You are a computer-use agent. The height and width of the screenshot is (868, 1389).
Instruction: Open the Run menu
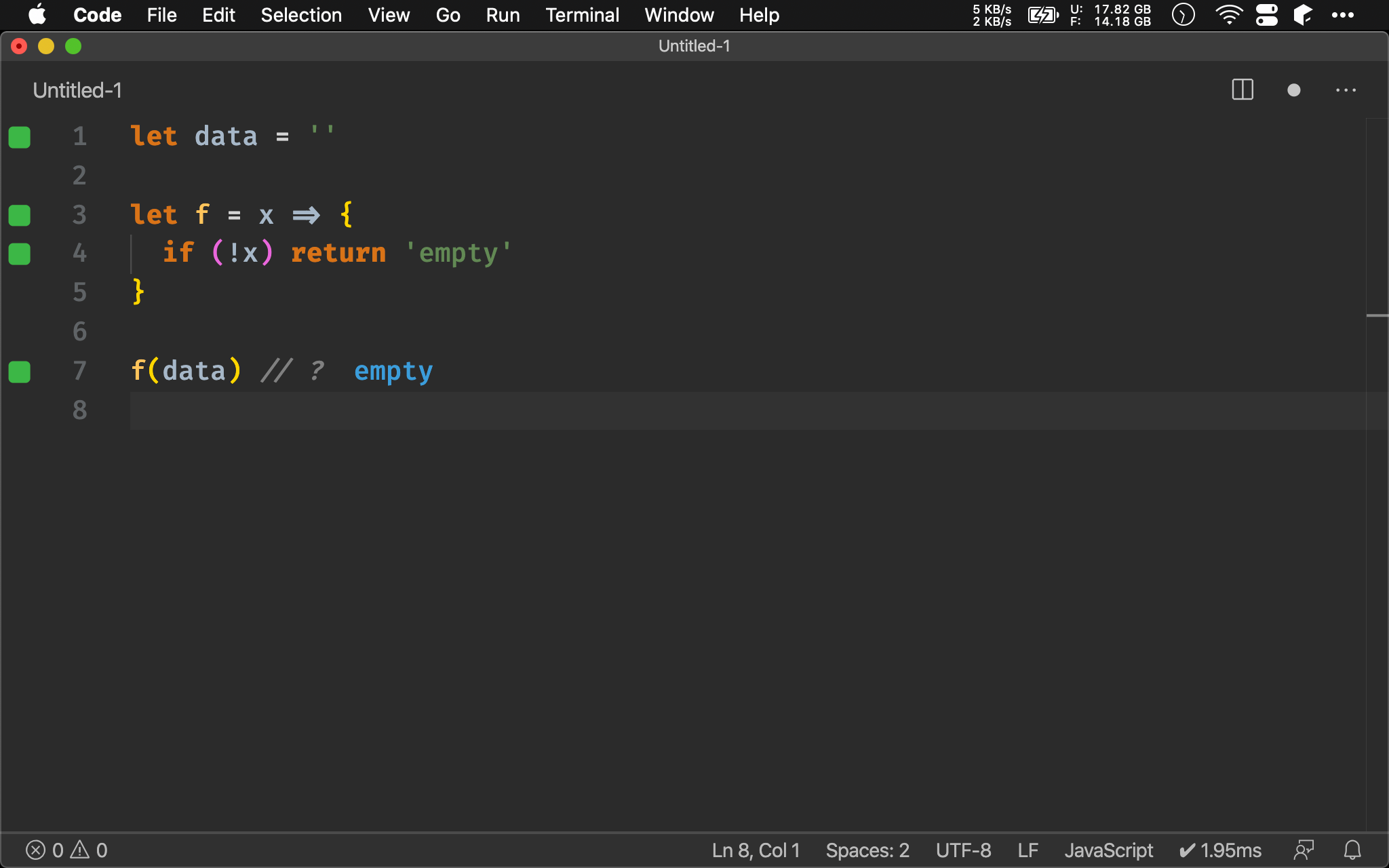click(x=503, y=15)
